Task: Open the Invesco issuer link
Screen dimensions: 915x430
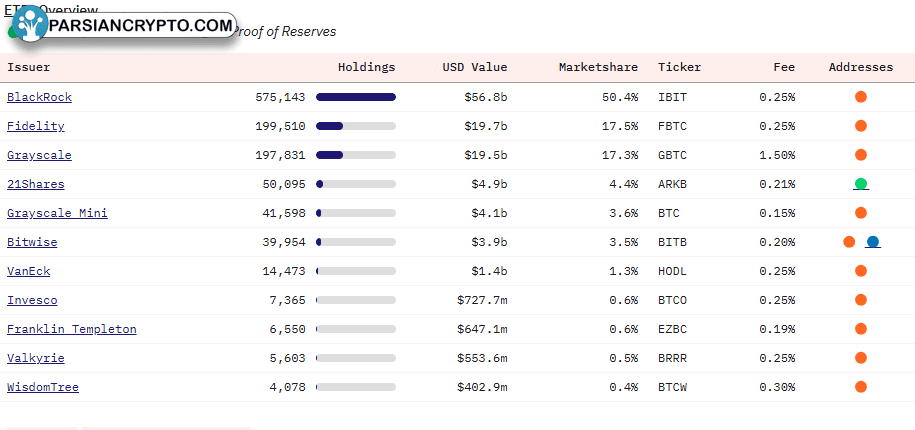Action: coord(32,300)
